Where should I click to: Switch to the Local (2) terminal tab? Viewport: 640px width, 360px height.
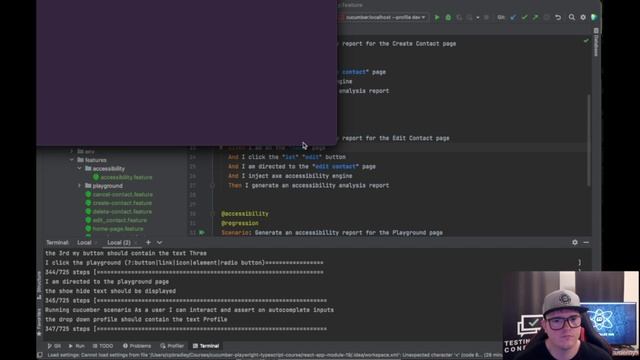(x=119, y=242)
